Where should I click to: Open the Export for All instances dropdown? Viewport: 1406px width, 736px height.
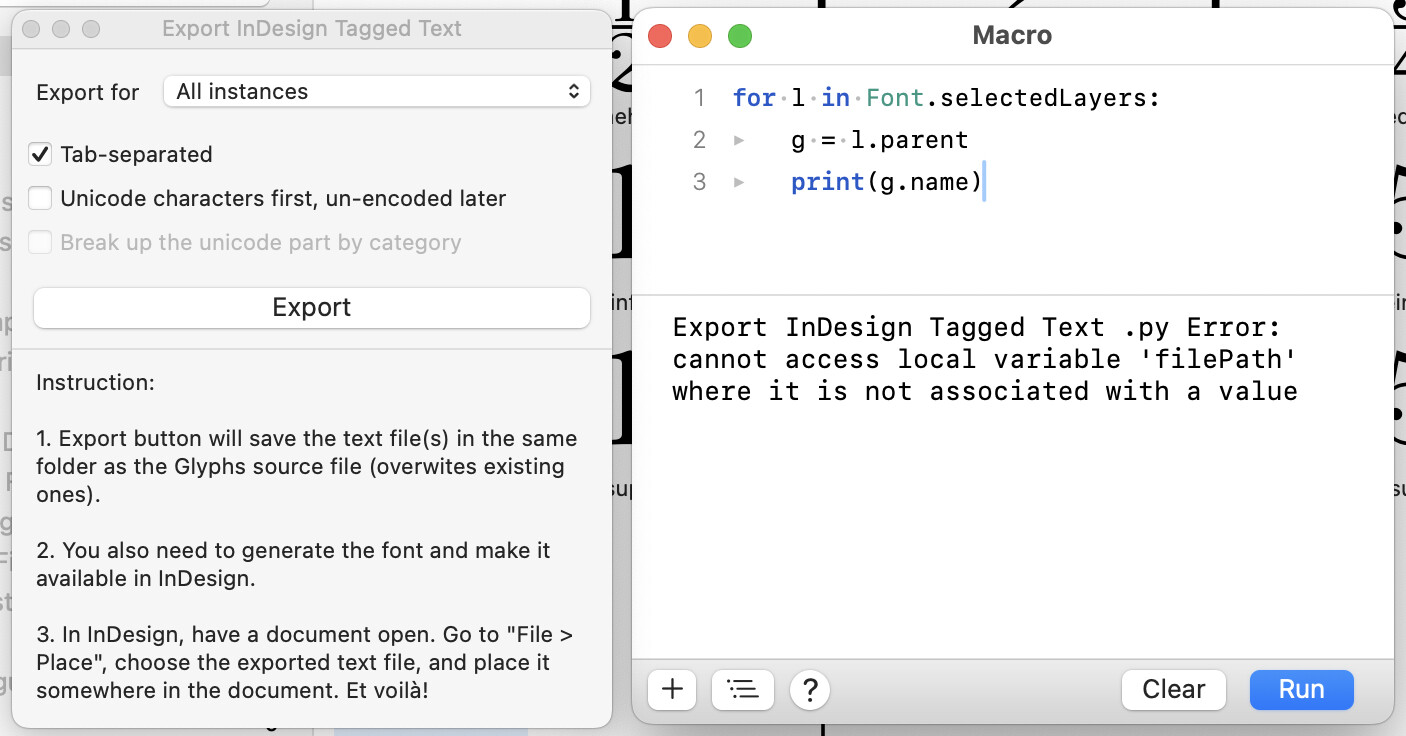click(x=376, y=92)
